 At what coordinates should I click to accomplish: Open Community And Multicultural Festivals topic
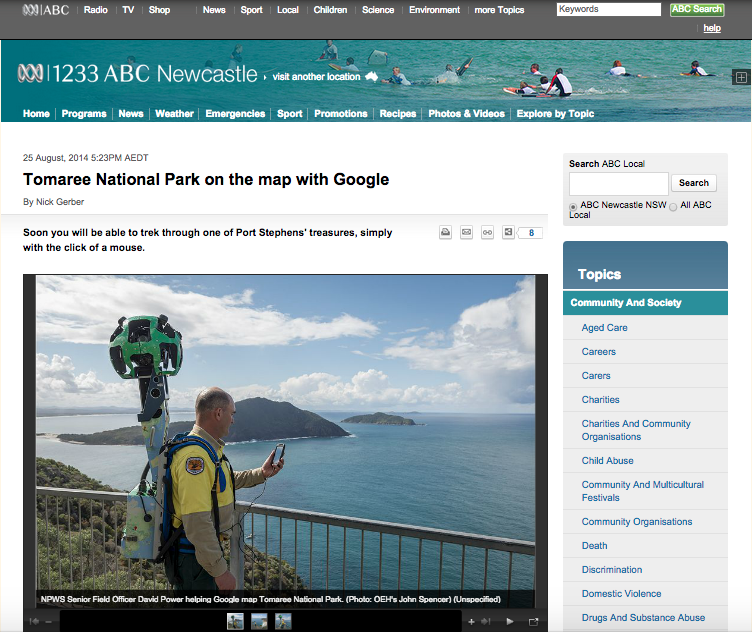click(x=643, y=491)
